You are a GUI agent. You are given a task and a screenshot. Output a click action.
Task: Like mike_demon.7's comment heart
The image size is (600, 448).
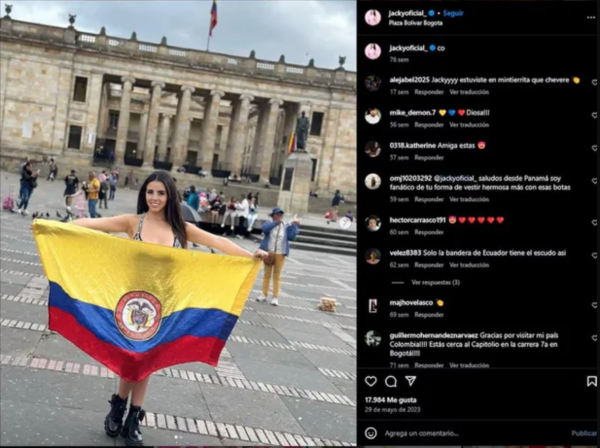595,115
